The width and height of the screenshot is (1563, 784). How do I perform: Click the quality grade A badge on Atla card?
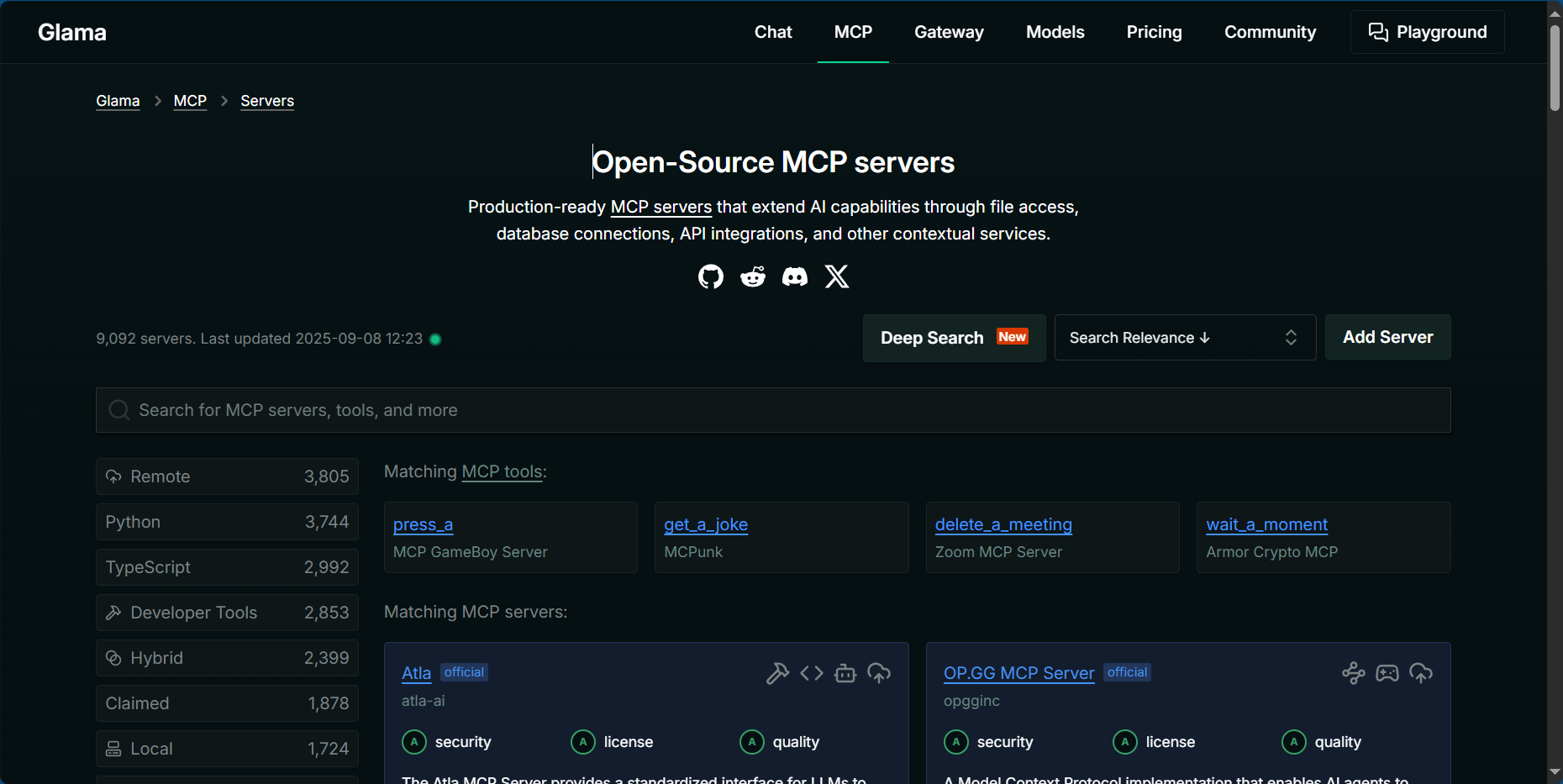pos(752,742)
